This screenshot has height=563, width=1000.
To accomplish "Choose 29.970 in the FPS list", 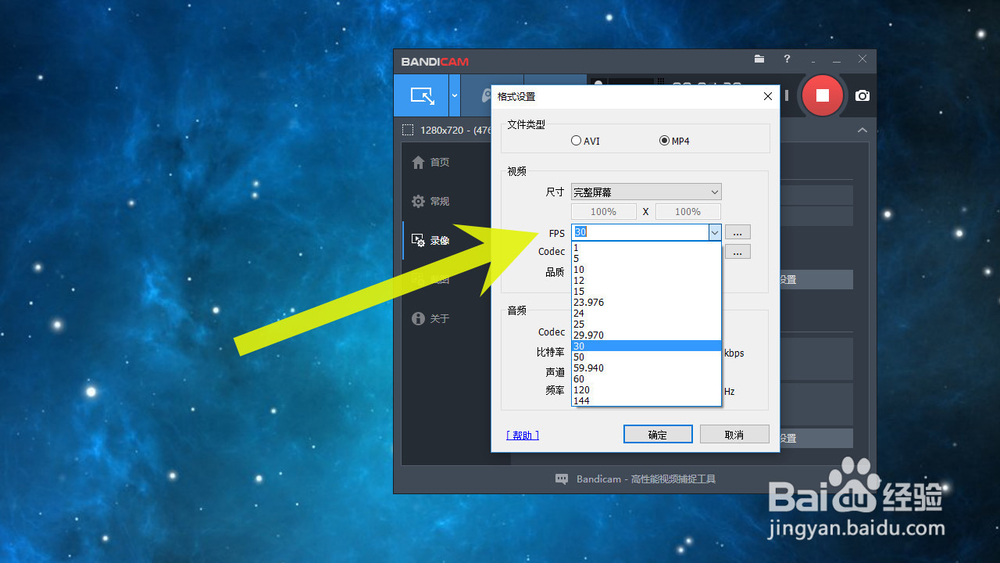I will point(646,335).
